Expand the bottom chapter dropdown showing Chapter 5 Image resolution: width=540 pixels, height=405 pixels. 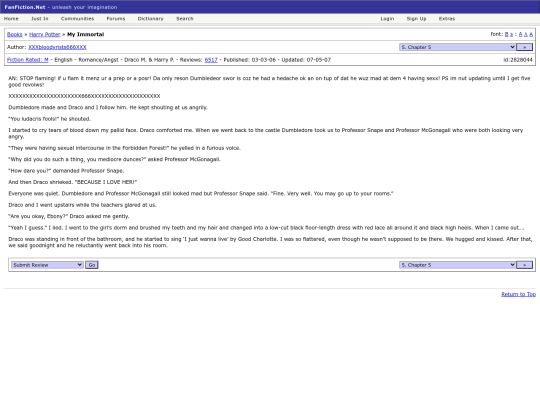pos(457,265)
